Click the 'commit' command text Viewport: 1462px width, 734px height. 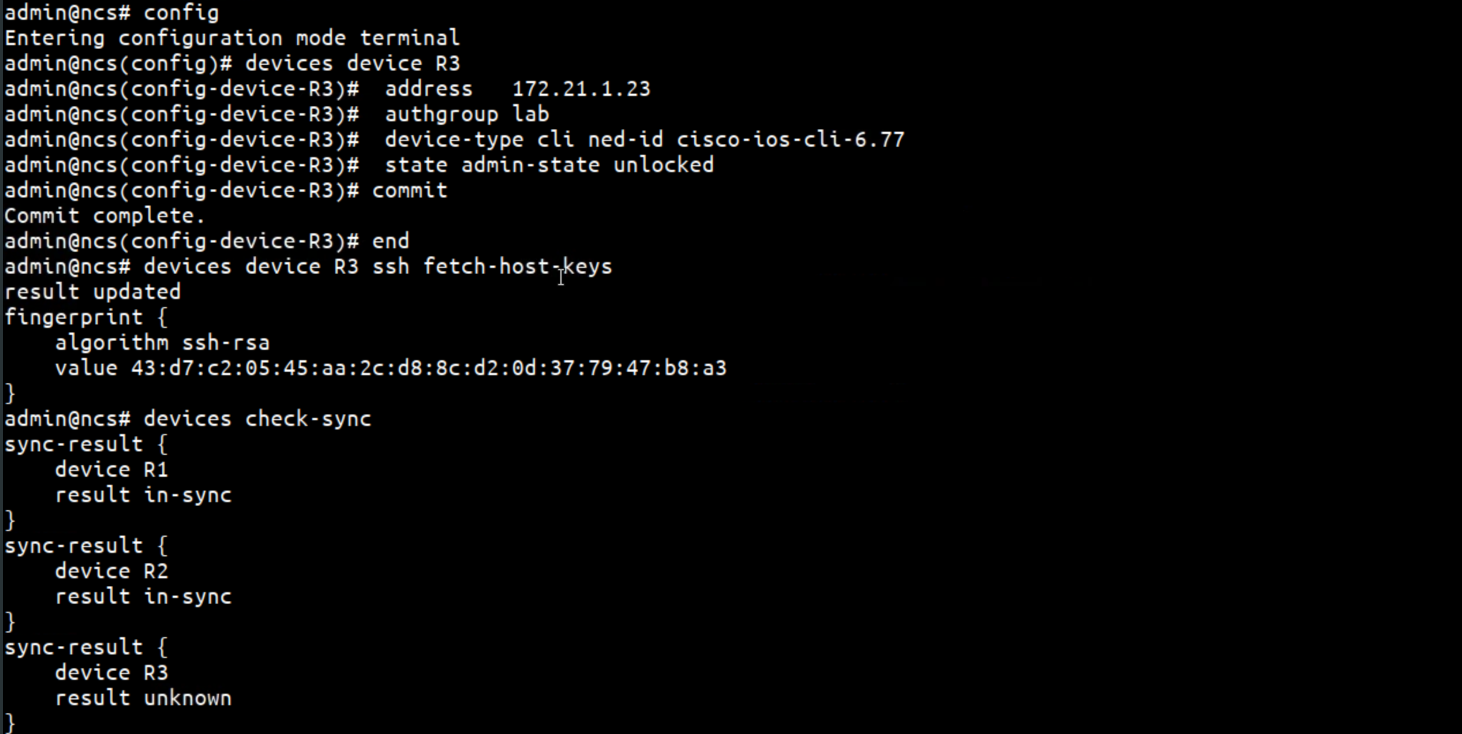click(410, 191)
